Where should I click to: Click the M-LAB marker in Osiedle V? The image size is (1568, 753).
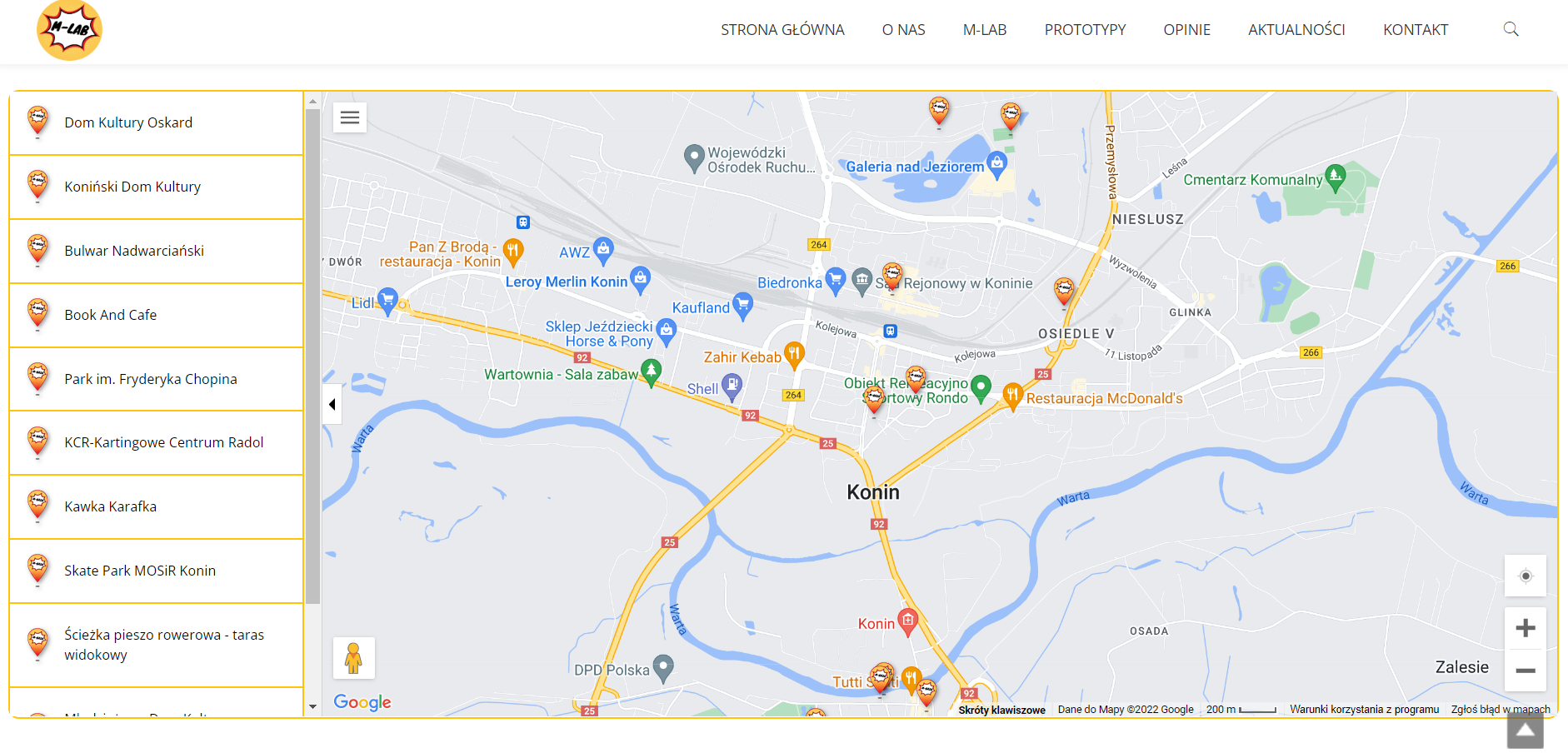[x=1064, y=292]
